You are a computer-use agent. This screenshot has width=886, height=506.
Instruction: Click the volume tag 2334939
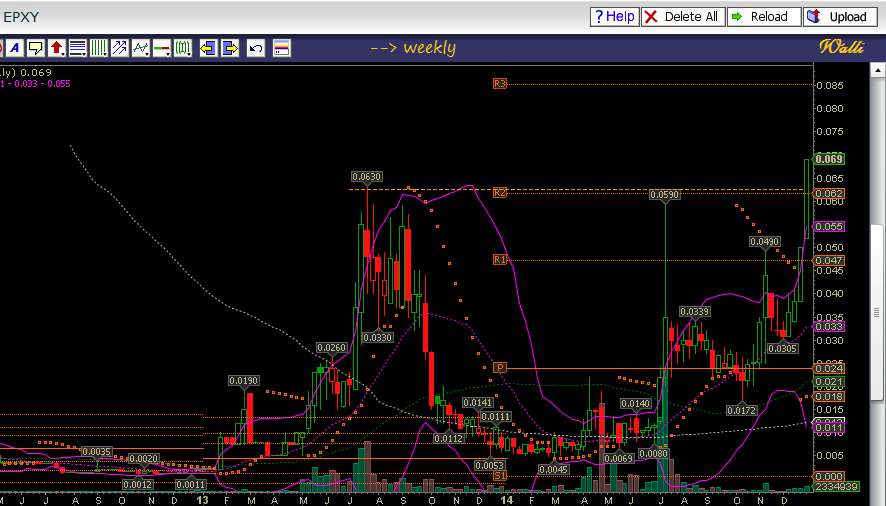click(x=837, y=486)
